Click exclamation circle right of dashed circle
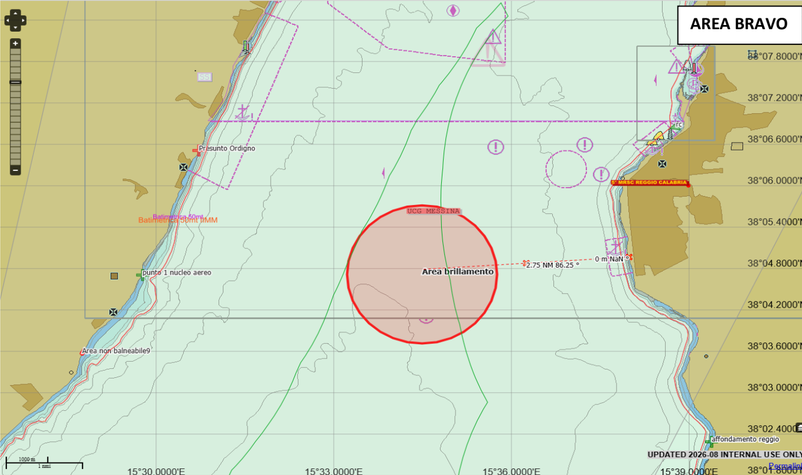Viewport: 802px width, 475px height. click(x=601, y=174)
